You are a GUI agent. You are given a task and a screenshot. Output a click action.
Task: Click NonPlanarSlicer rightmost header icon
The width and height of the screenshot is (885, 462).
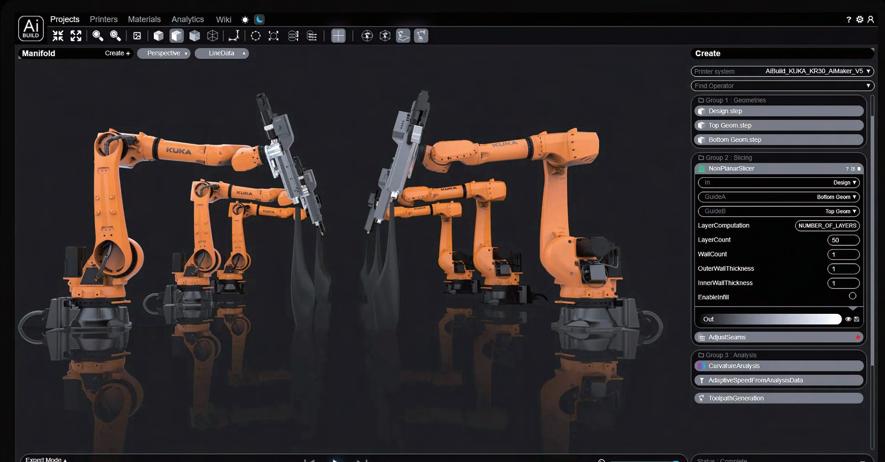(859, 169)
